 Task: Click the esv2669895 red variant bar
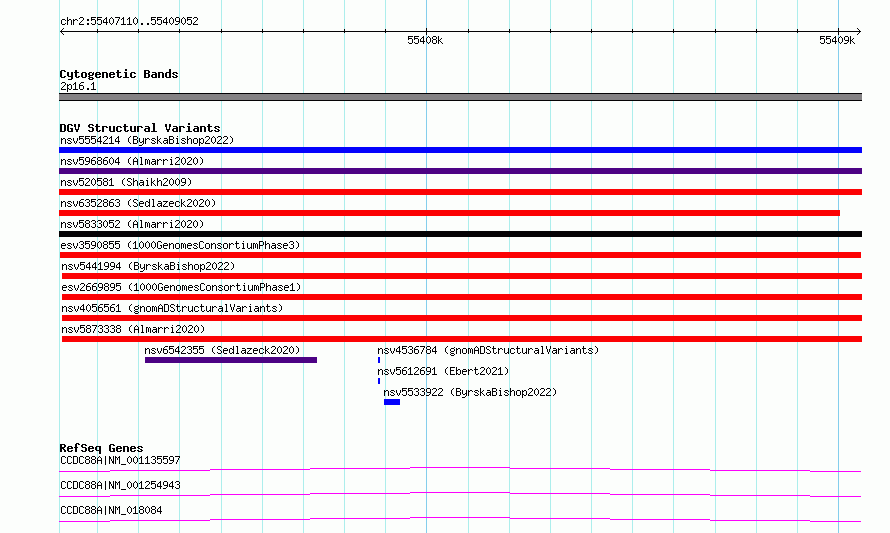click(461, 297)
